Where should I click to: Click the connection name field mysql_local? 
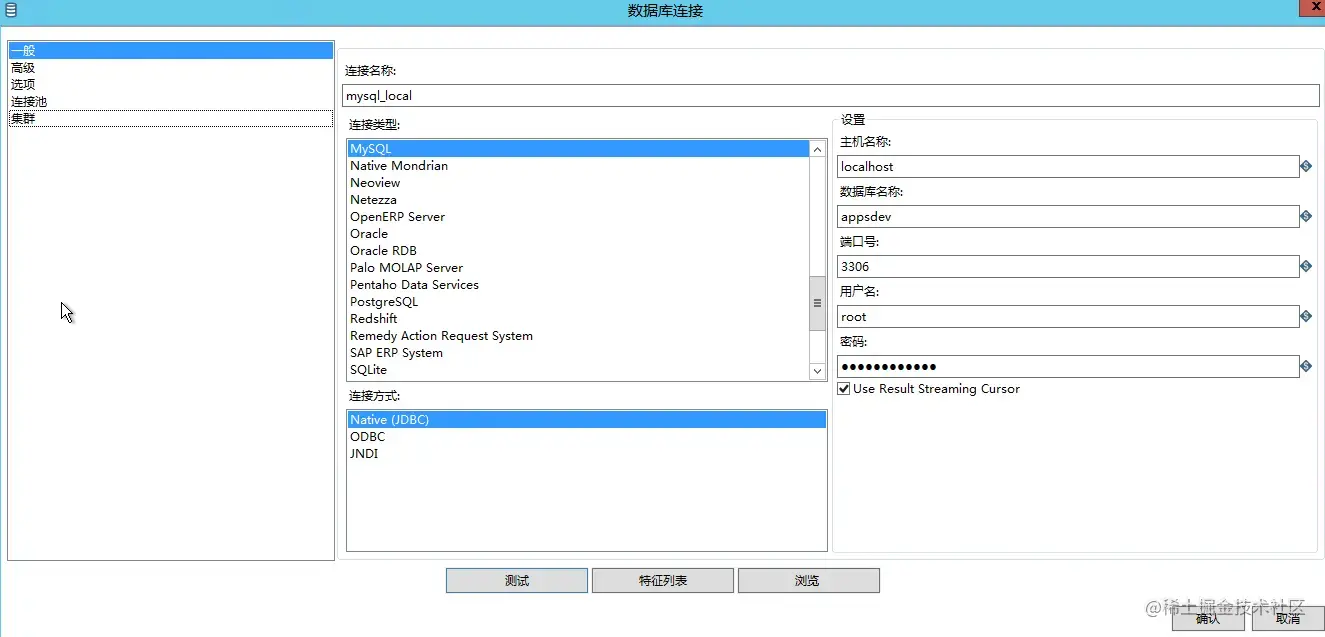coord(831,95)
